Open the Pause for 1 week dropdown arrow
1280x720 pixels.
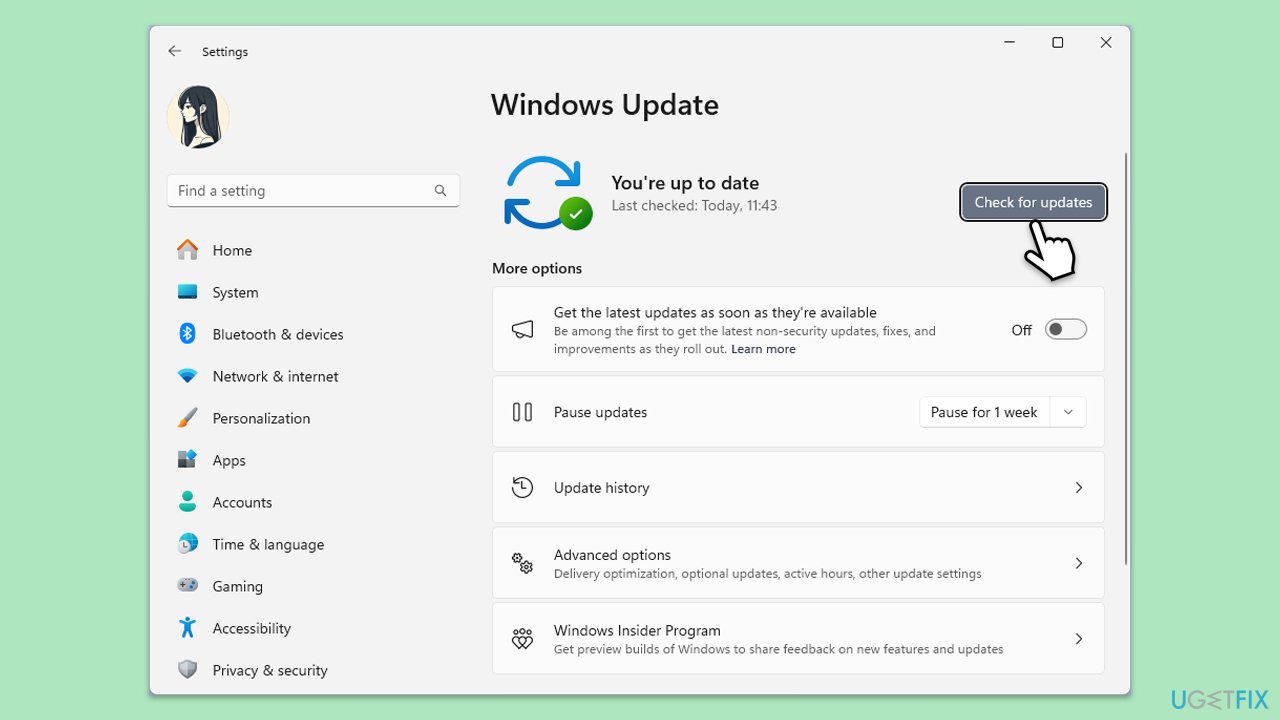1067,411
